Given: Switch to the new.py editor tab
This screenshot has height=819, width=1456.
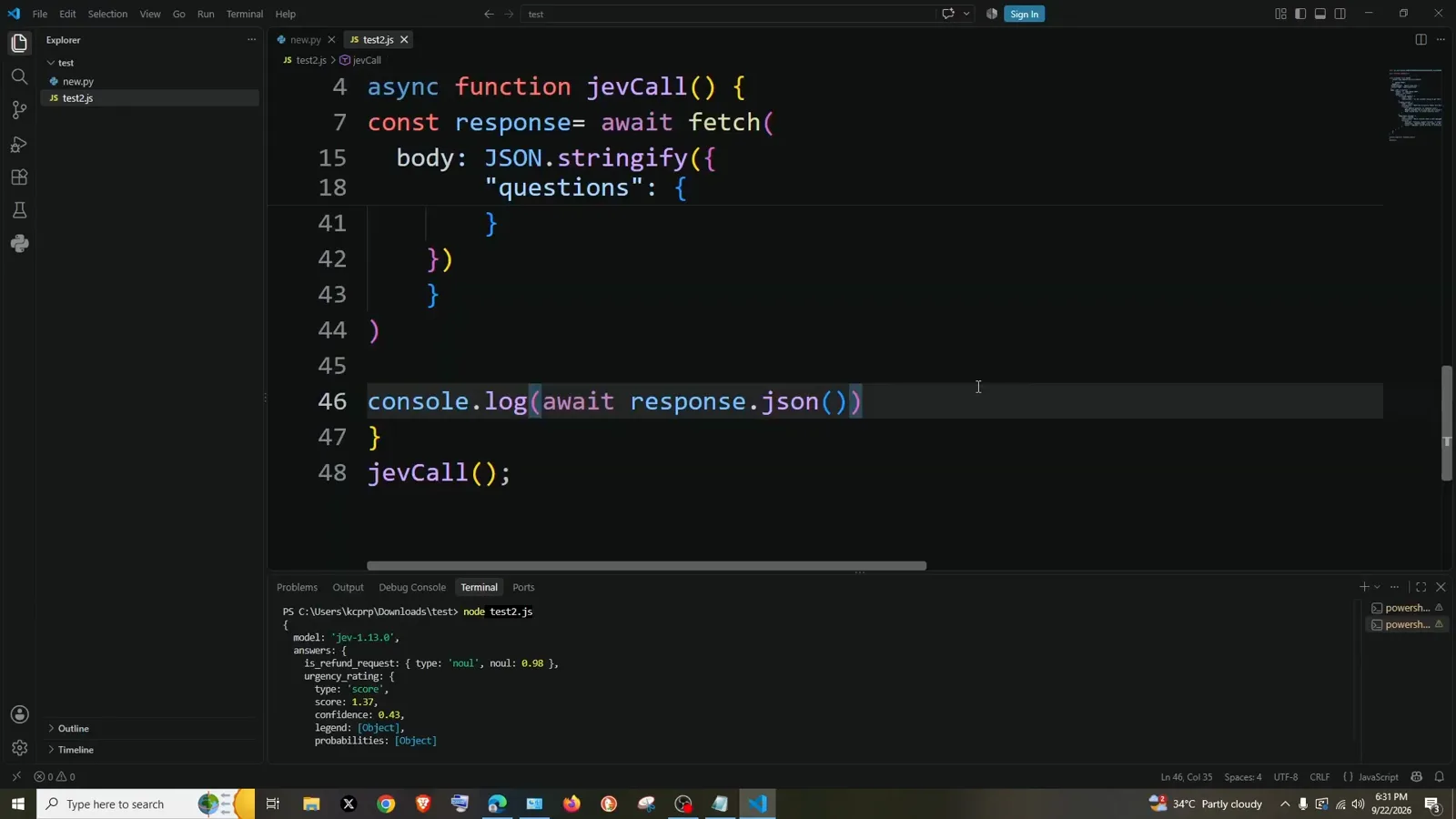Looking at the screenshot, I should click(305, 40).
